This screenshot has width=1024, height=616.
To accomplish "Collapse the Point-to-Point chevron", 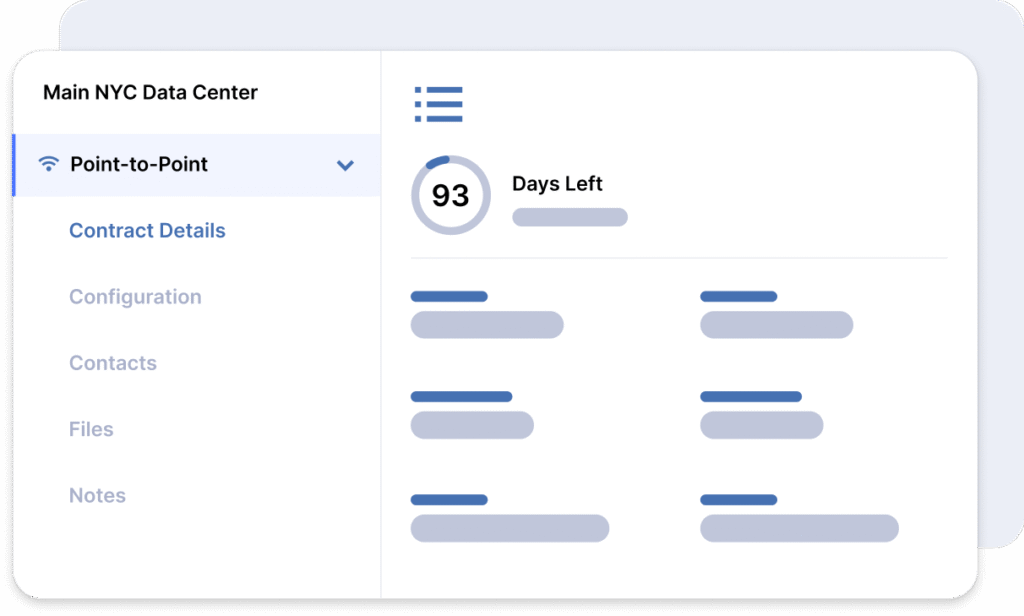I will 345,165.
